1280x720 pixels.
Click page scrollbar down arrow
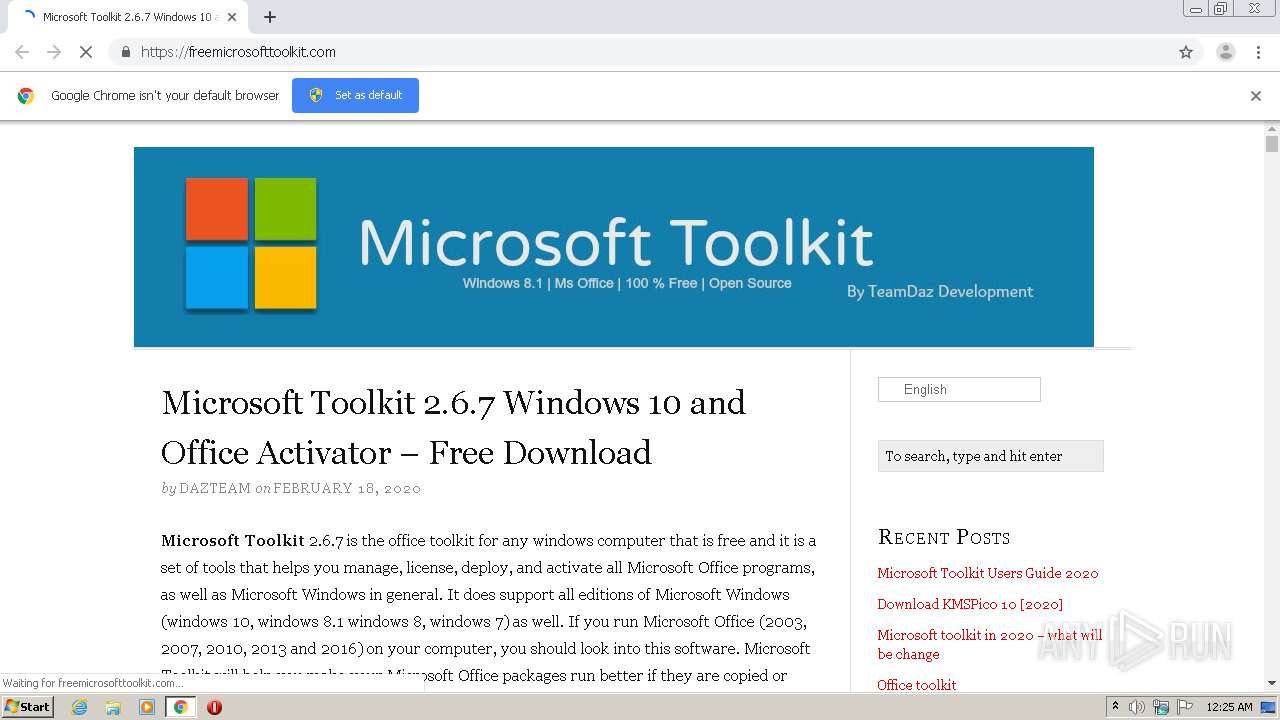click(x=1272, y=683)
